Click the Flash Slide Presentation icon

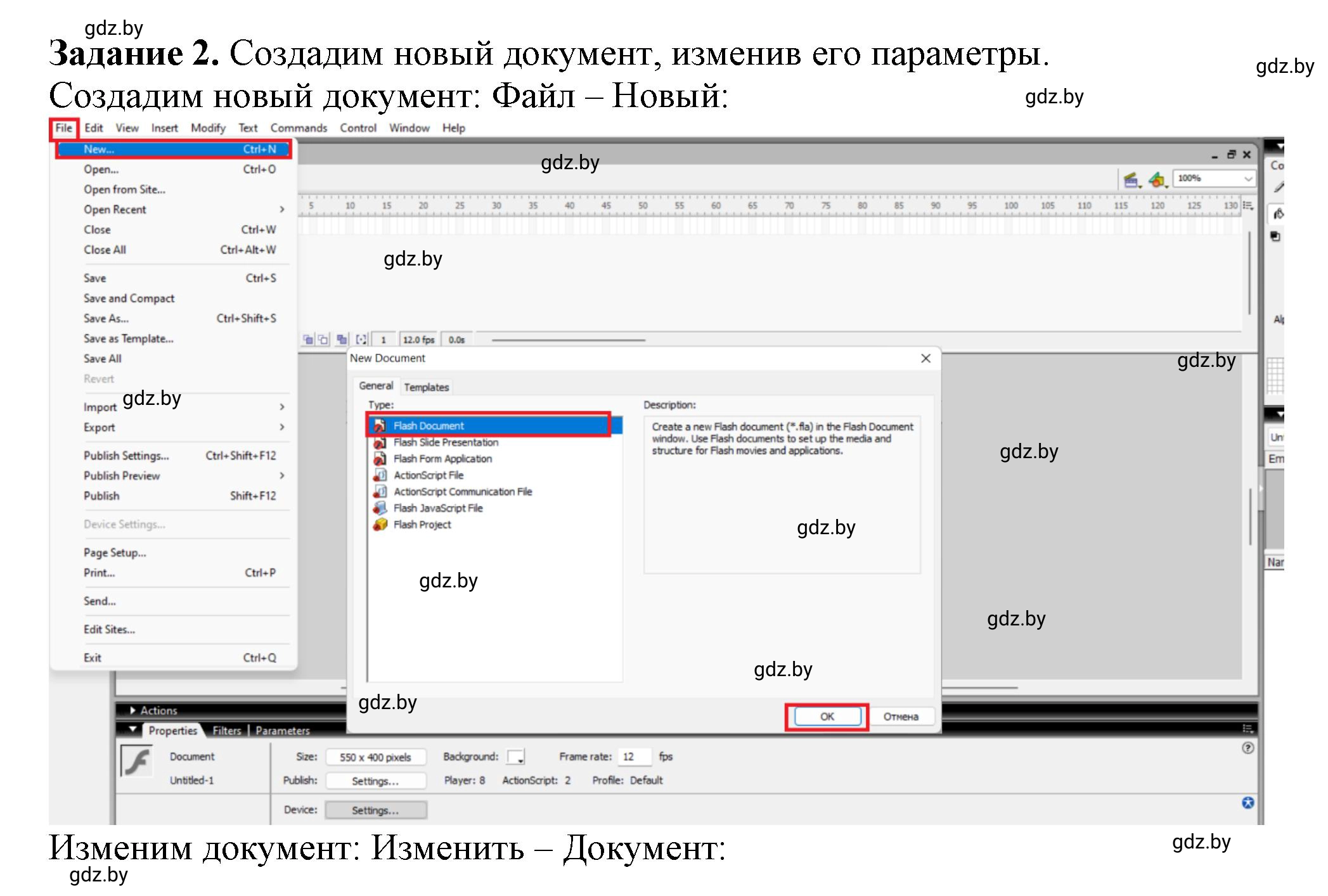380,442
